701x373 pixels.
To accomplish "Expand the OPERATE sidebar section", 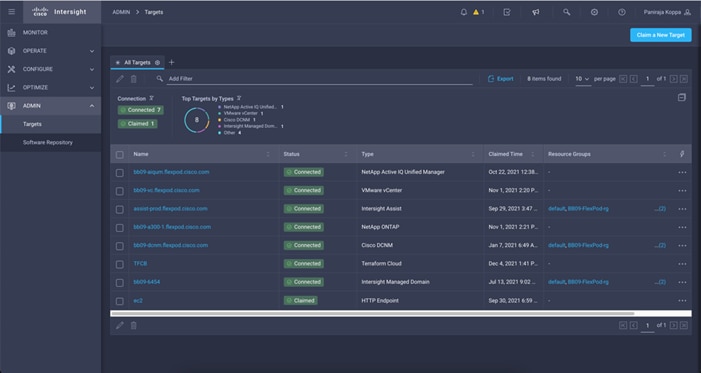I will (x=51, y=51).
